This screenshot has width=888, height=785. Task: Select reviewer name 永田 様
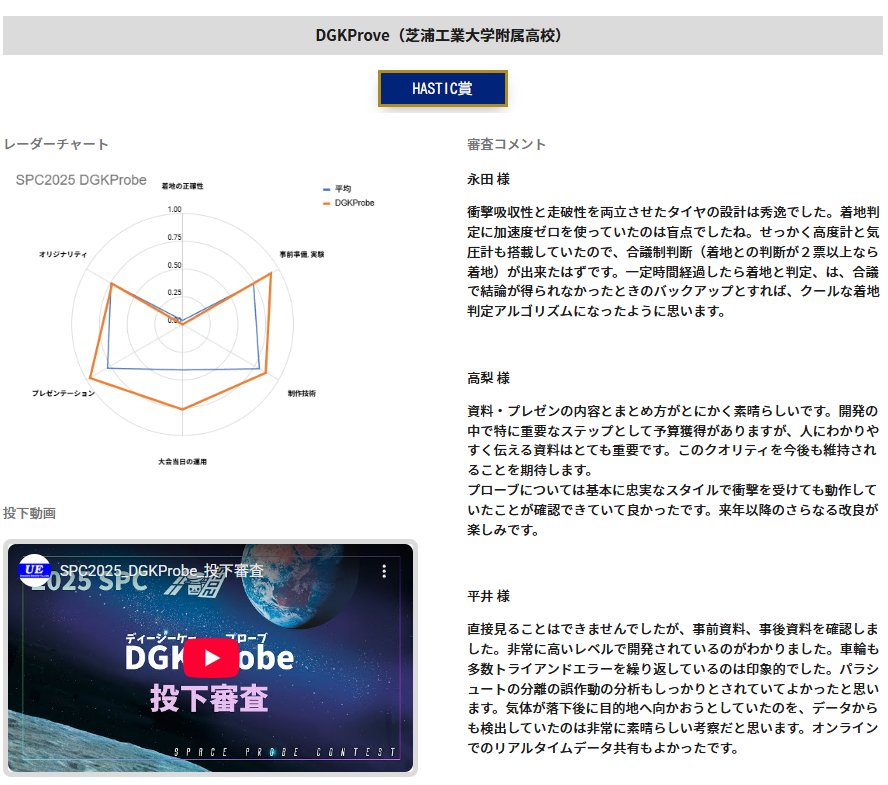pos(488,180)
